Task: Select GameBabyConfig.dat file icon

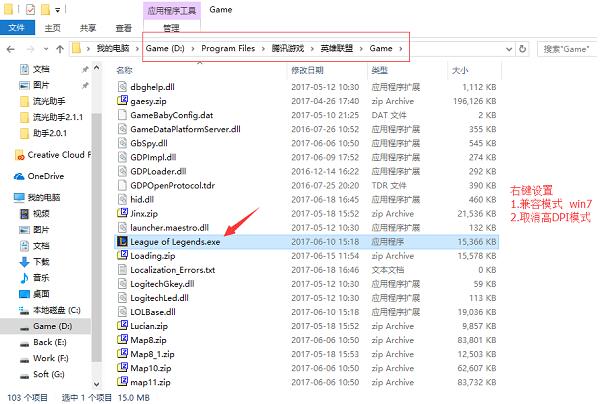Action: tap(122, 115)
